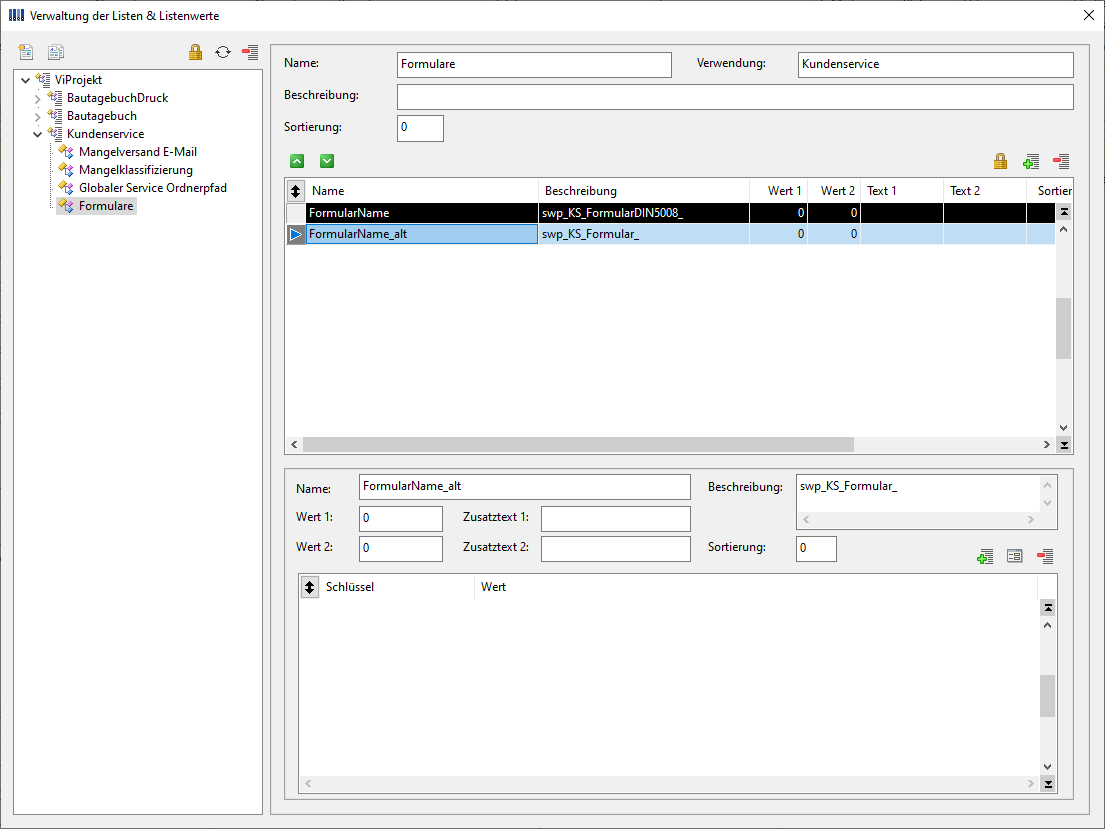This screenshot has width=1105, height=829.
Task: Click the Globaler Service Ordnerpfad list icon
Action: click(x=66, y=188)
